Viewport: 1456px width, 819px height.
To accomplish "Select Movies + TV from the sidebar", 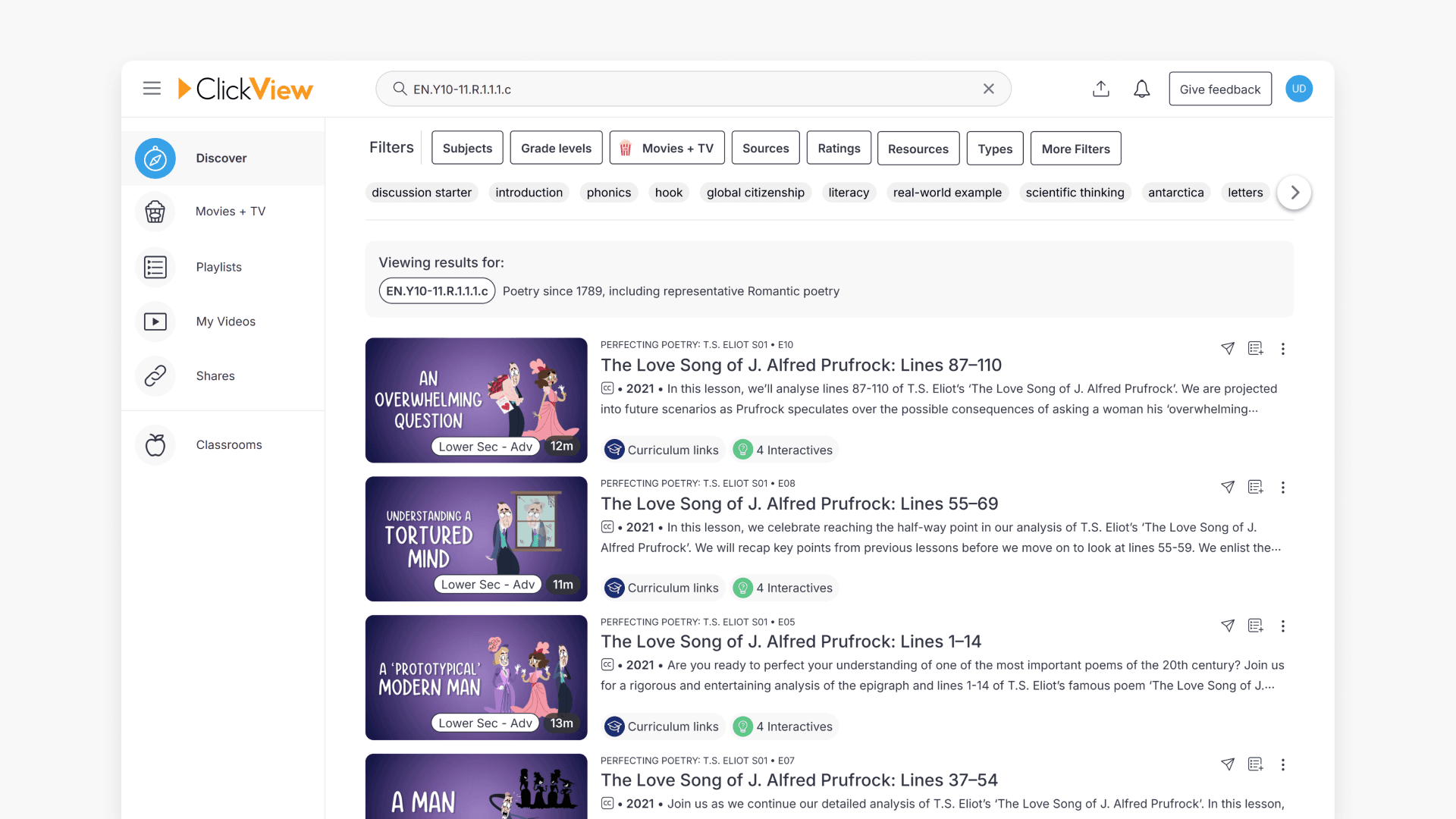I will [x=230, y=212].
